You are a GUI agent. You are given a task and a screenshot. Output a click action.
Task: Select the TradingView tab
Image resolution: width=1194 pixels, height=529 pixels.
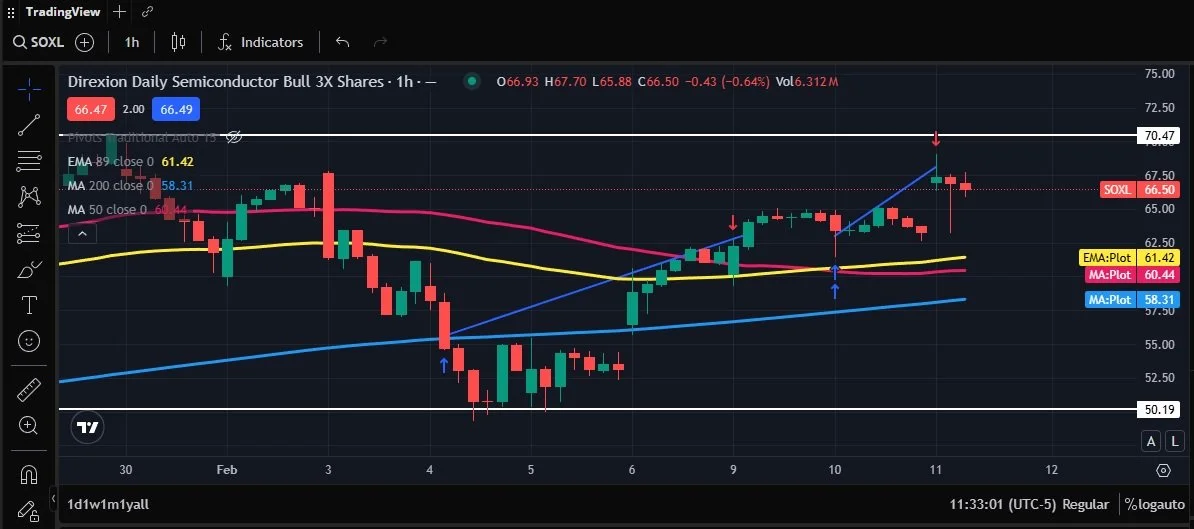(x=63, y=12)
